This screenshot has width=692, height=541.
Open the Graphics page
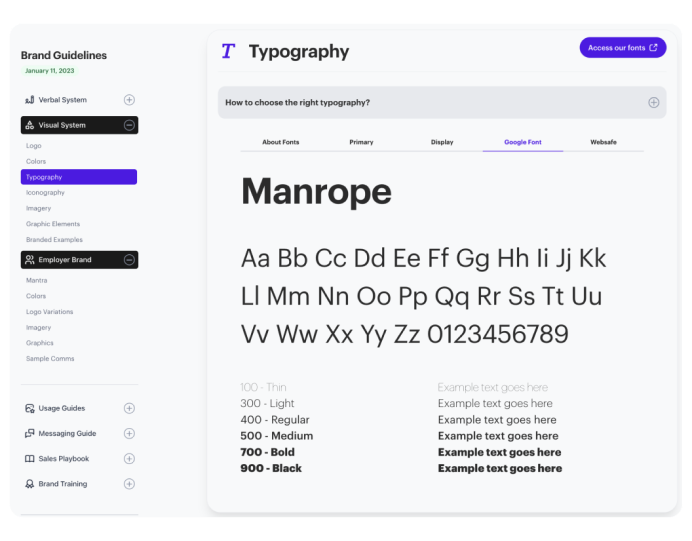tap(40, 343)
